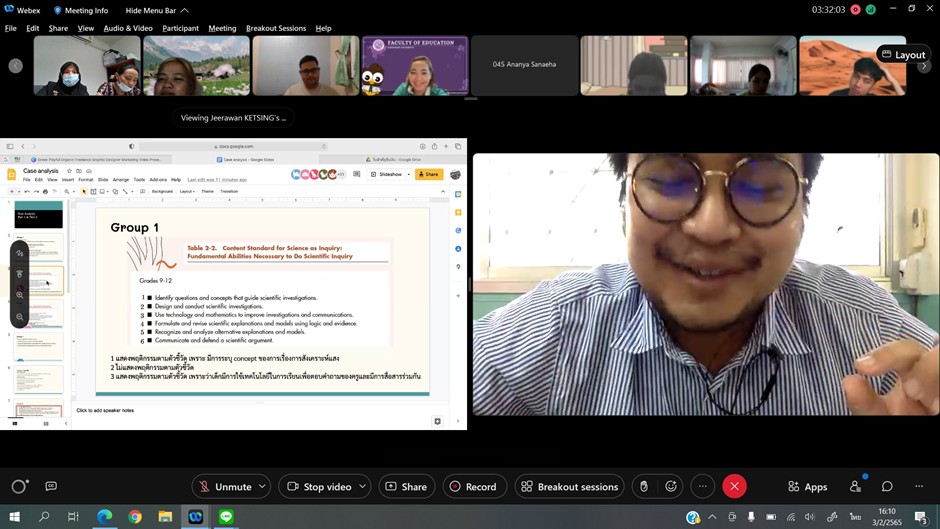Toggle closed captions button

tap(51, 486)
